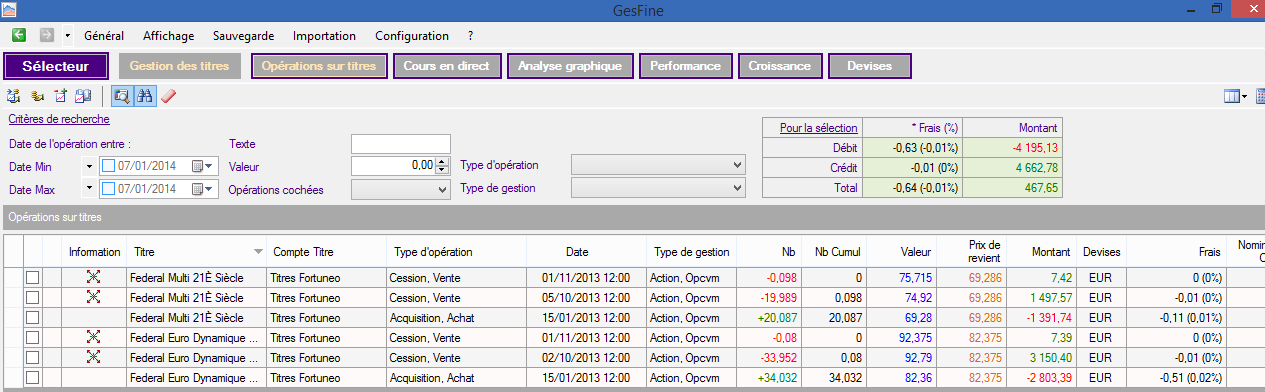Check row Federal Euro Dynamique 15/01/2013 Achat
Image resolution: width=1265 pixels, height=392 pixels.
pos(33,377)
